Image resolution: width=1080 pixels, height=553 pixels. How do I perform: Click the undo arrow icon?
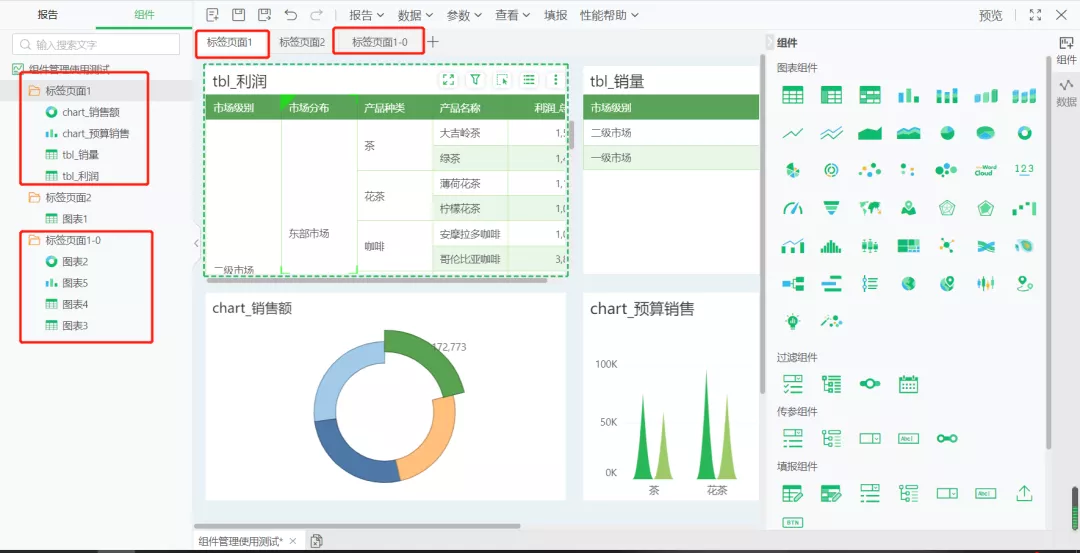[291, 14]
